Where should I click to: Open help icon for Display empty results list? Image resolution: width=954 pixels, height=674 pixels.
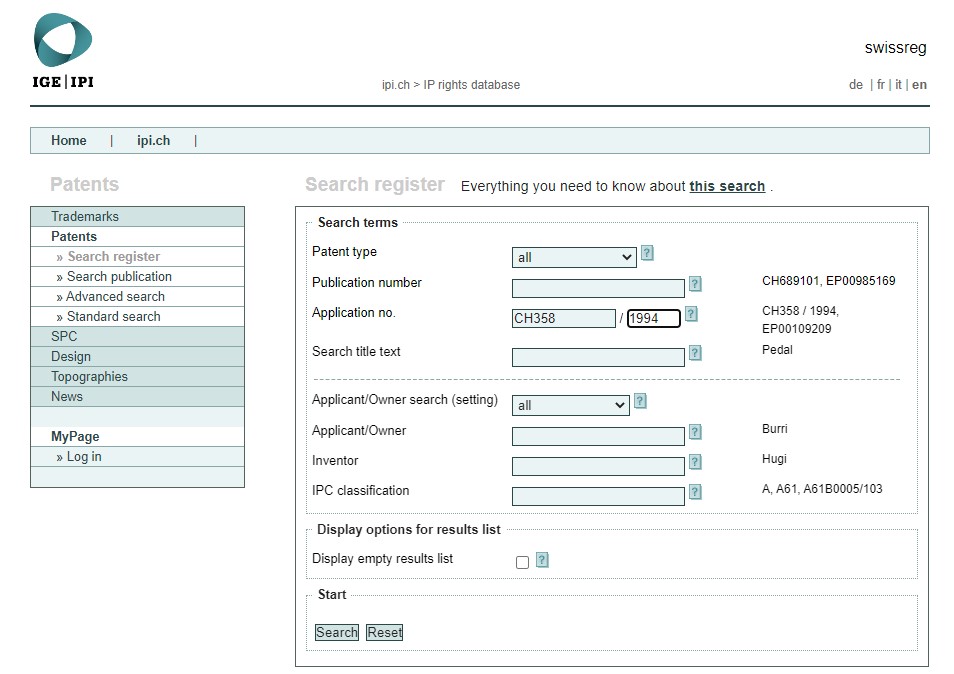[x=542, y=560]
